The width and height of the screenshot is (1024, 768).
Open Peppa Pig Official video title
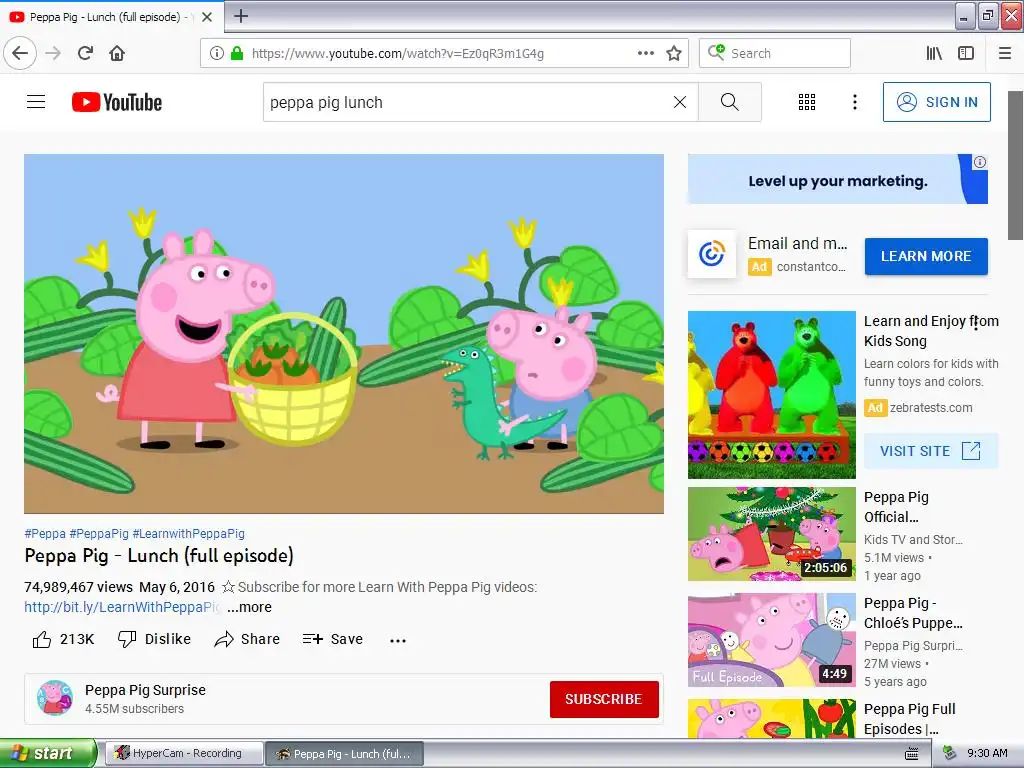pos(896,507)
